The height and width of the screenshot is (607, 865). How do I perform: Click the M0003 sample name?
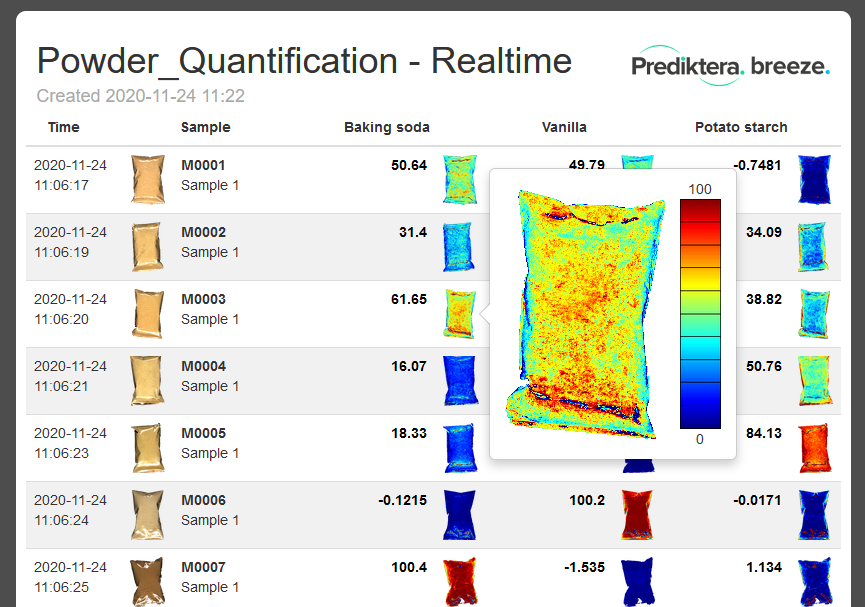pyautogui.click(x=203, y=299)
